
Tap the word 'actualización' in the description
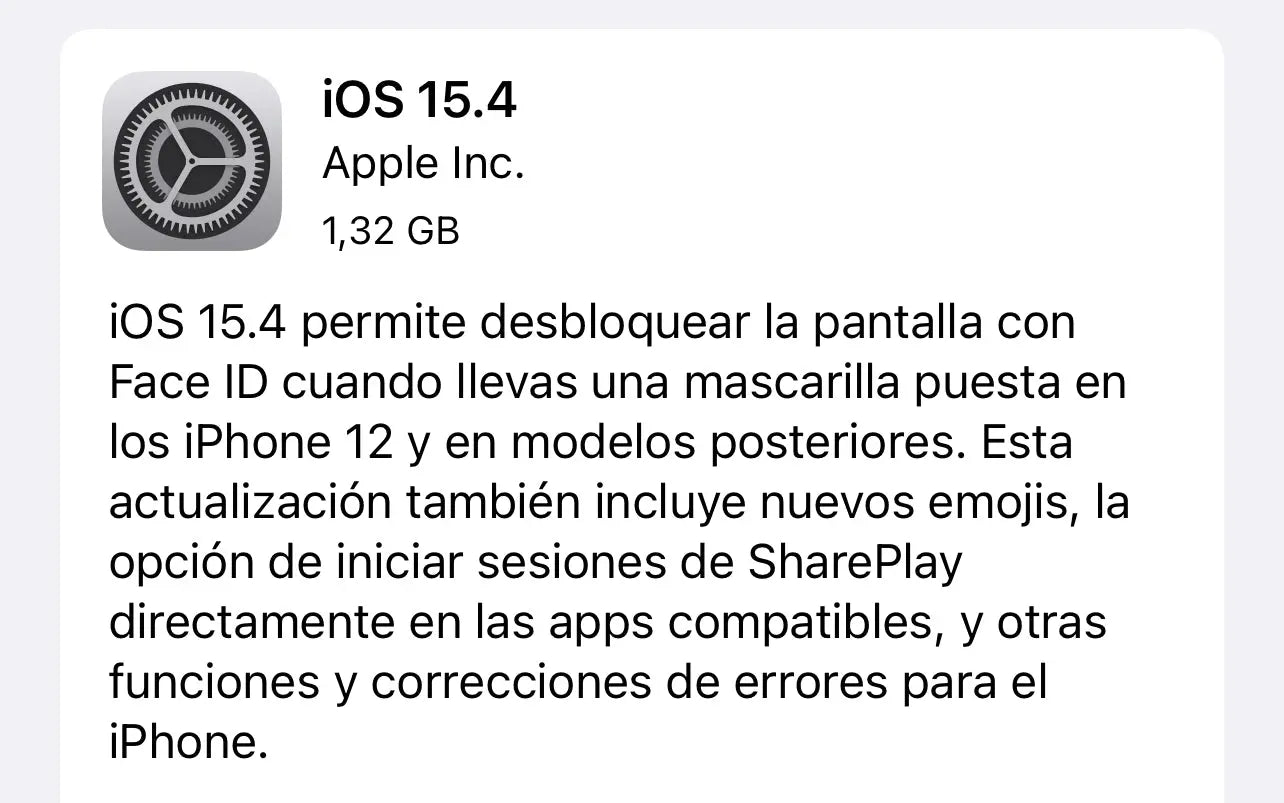tap(250, 503)
